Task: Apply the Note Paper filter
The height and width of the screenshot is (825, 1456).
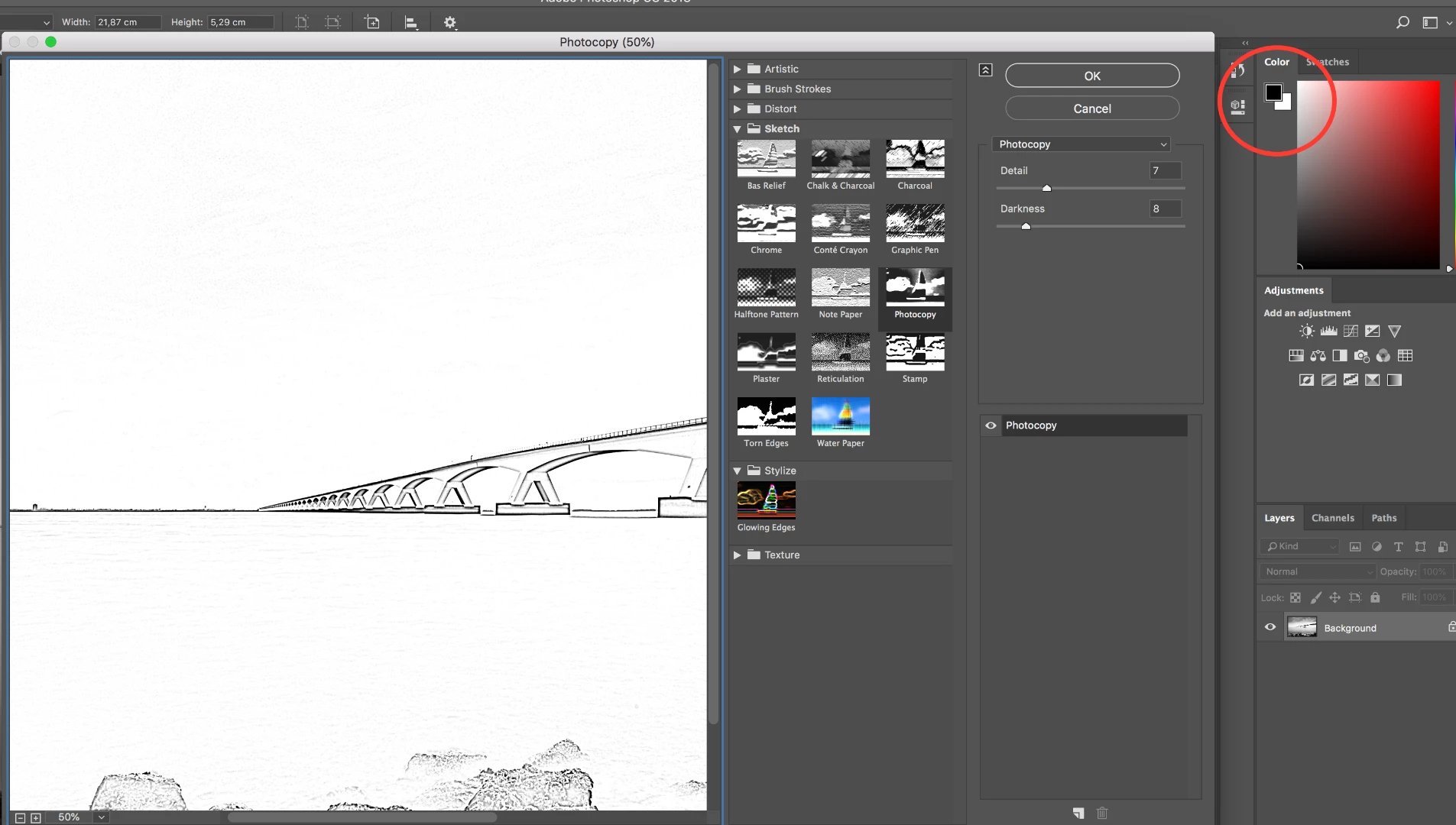Action: pyautogui.click(x=840, y=287)
